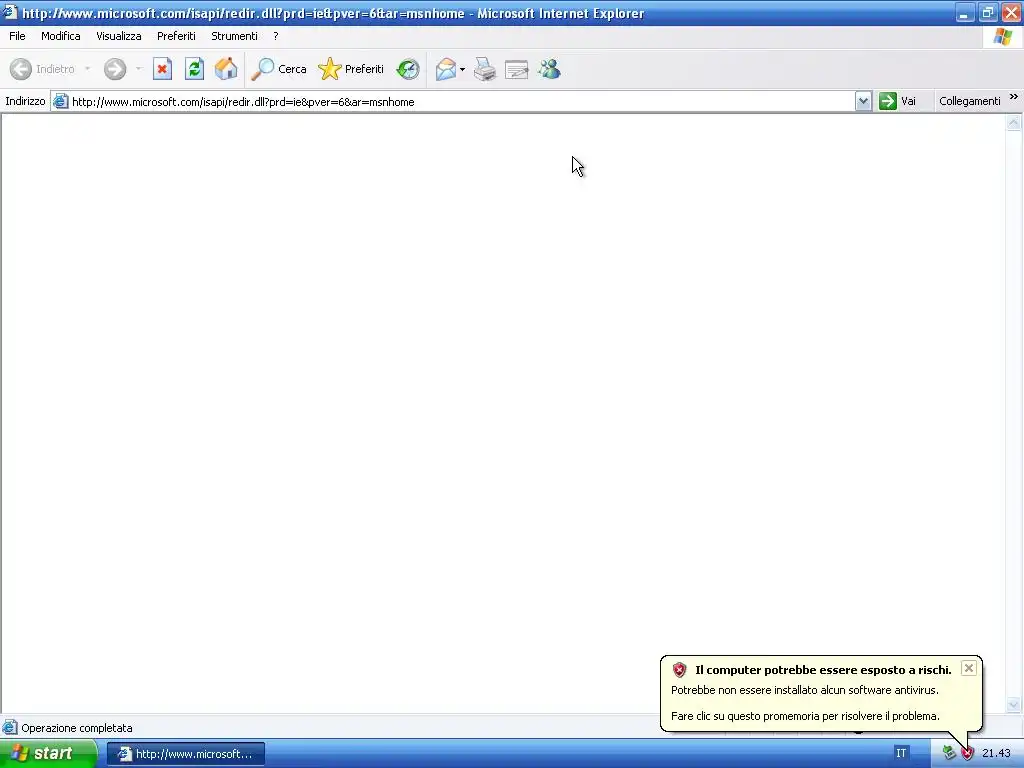Click the IE icon in title bar

coord(10,12)
